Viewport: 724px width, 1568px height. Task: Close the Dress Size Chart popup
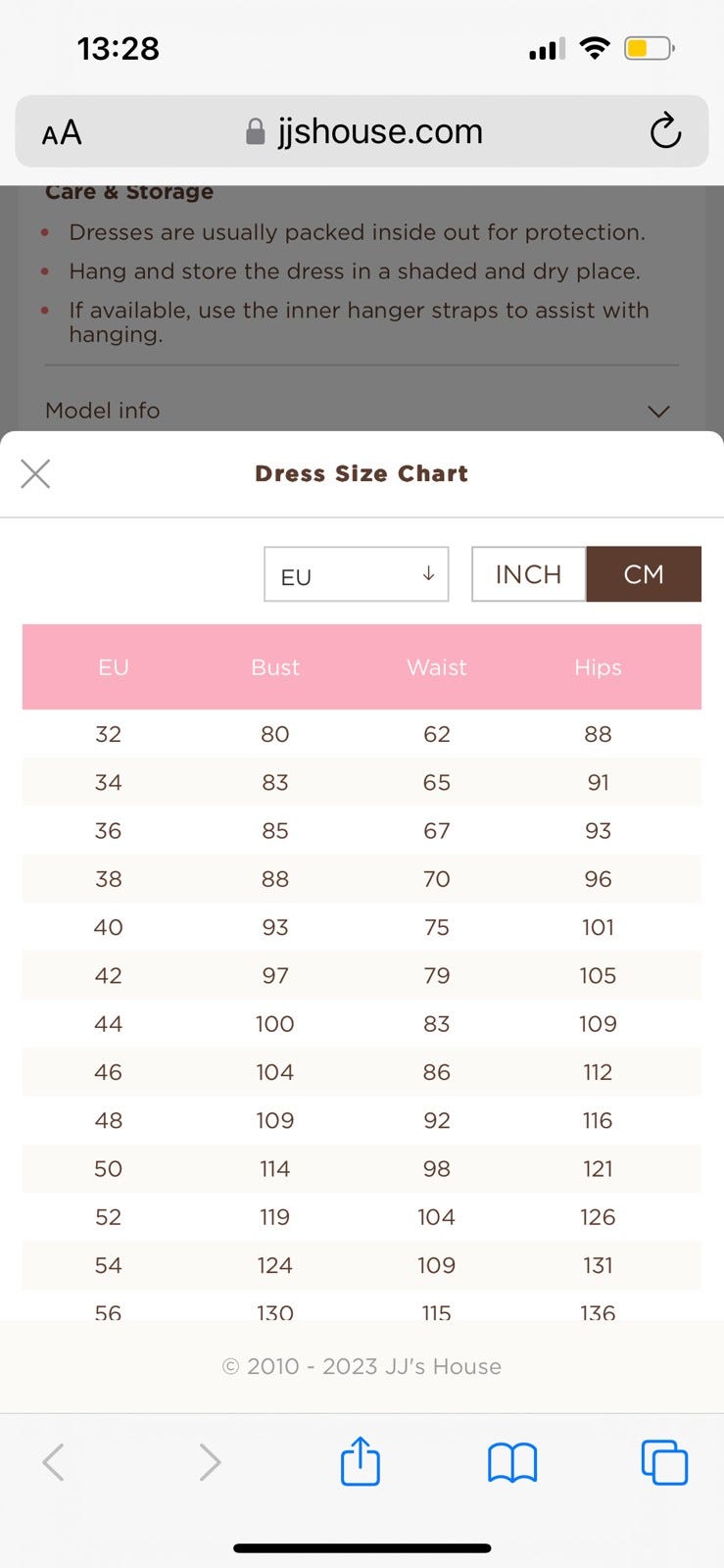(x=35, y=474)
